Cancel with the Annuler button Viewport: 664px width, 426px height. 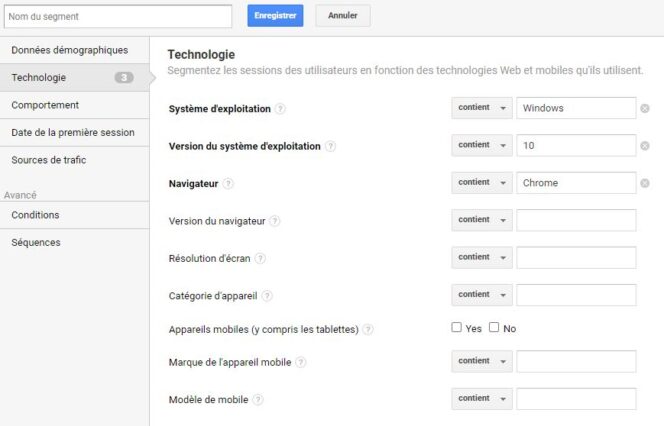pos(343,16)
